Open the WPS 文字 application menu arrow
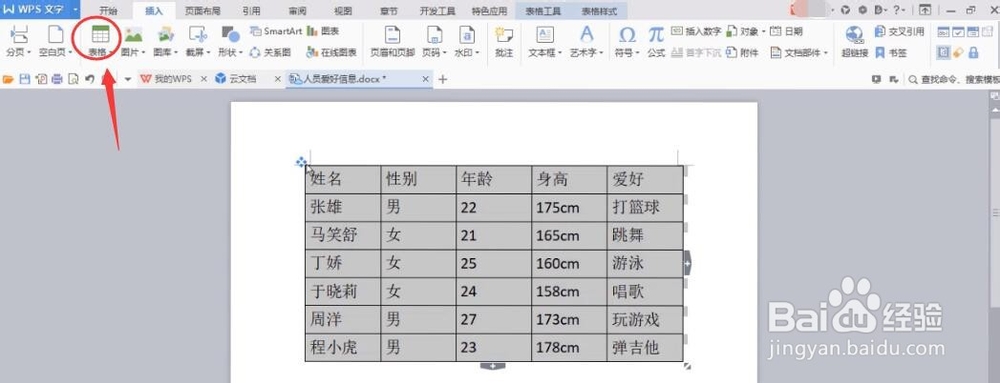This screenshot has width=1000, height=383. (75, 10)
